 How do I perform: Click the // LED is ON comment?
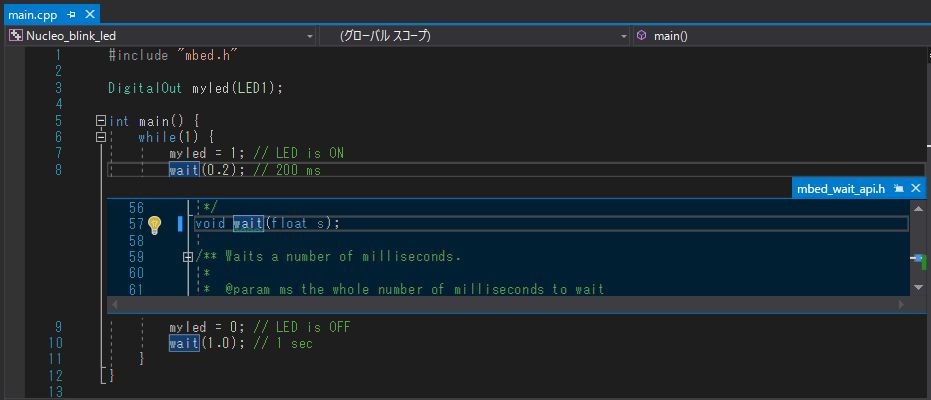299,154
